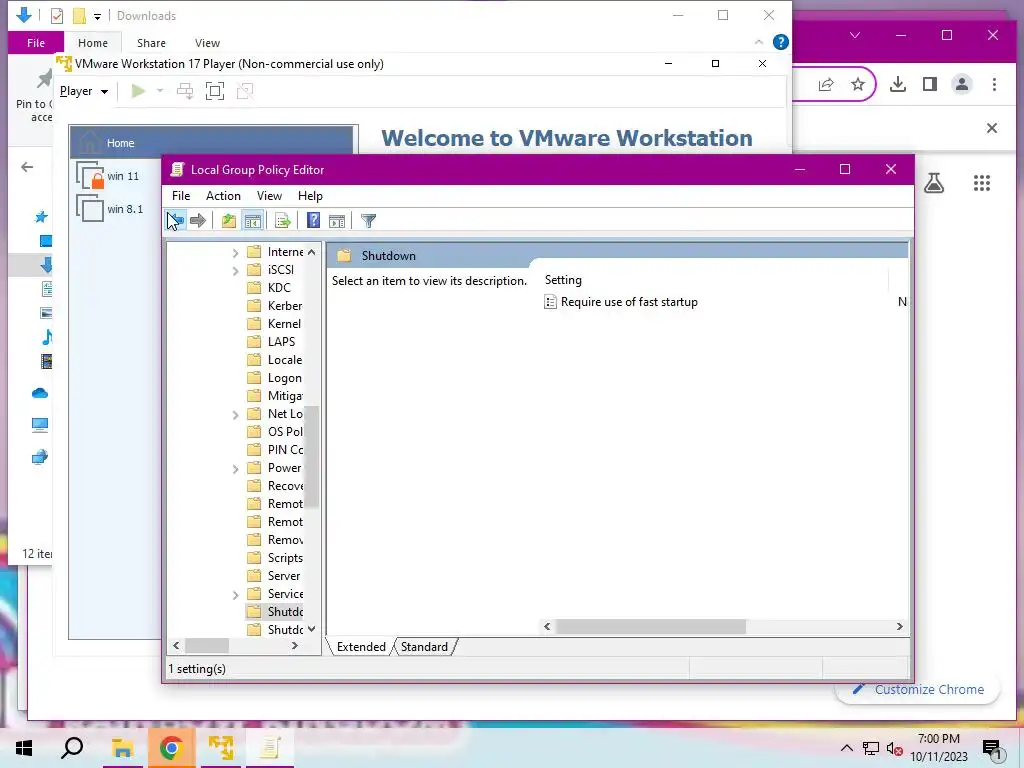Image resolution: width=1024 pixels, height=768 pixels.
Task: Open the Share ribbon tab in Downloads
Action: pos(152,43)
